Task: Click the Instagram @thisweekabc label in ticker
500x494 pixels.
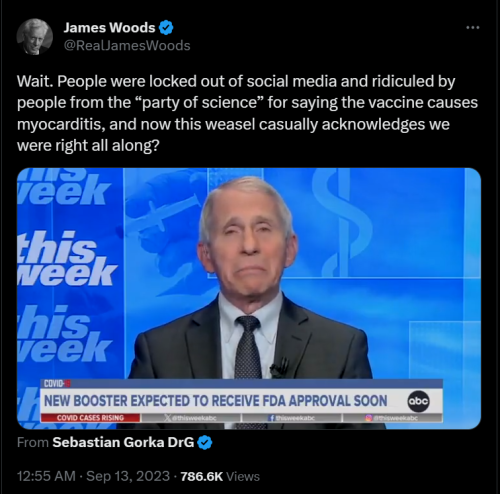Action: coord(392,418)
